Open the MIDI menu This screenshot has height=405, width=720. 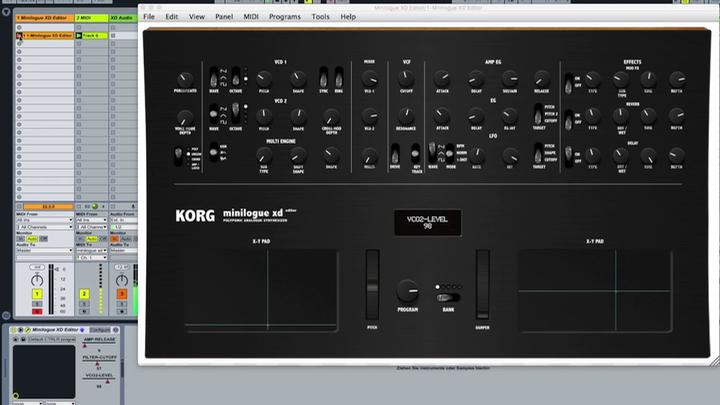click(x=251, y=17)
